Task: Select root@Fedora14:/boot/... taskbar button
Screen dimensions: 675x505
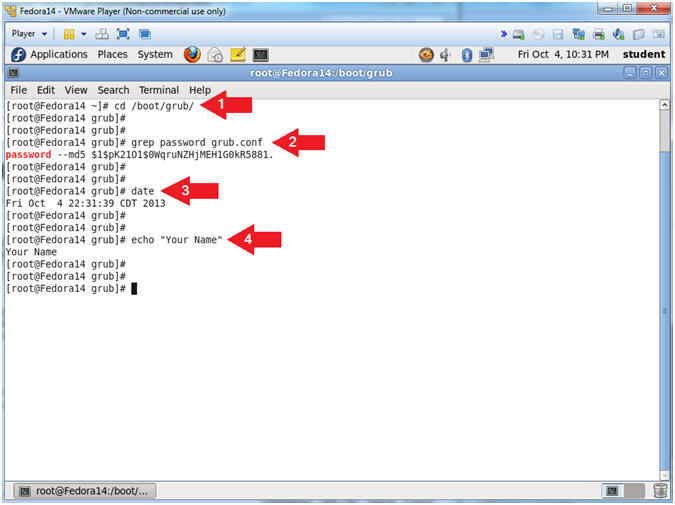Action: tap(85, 491)
